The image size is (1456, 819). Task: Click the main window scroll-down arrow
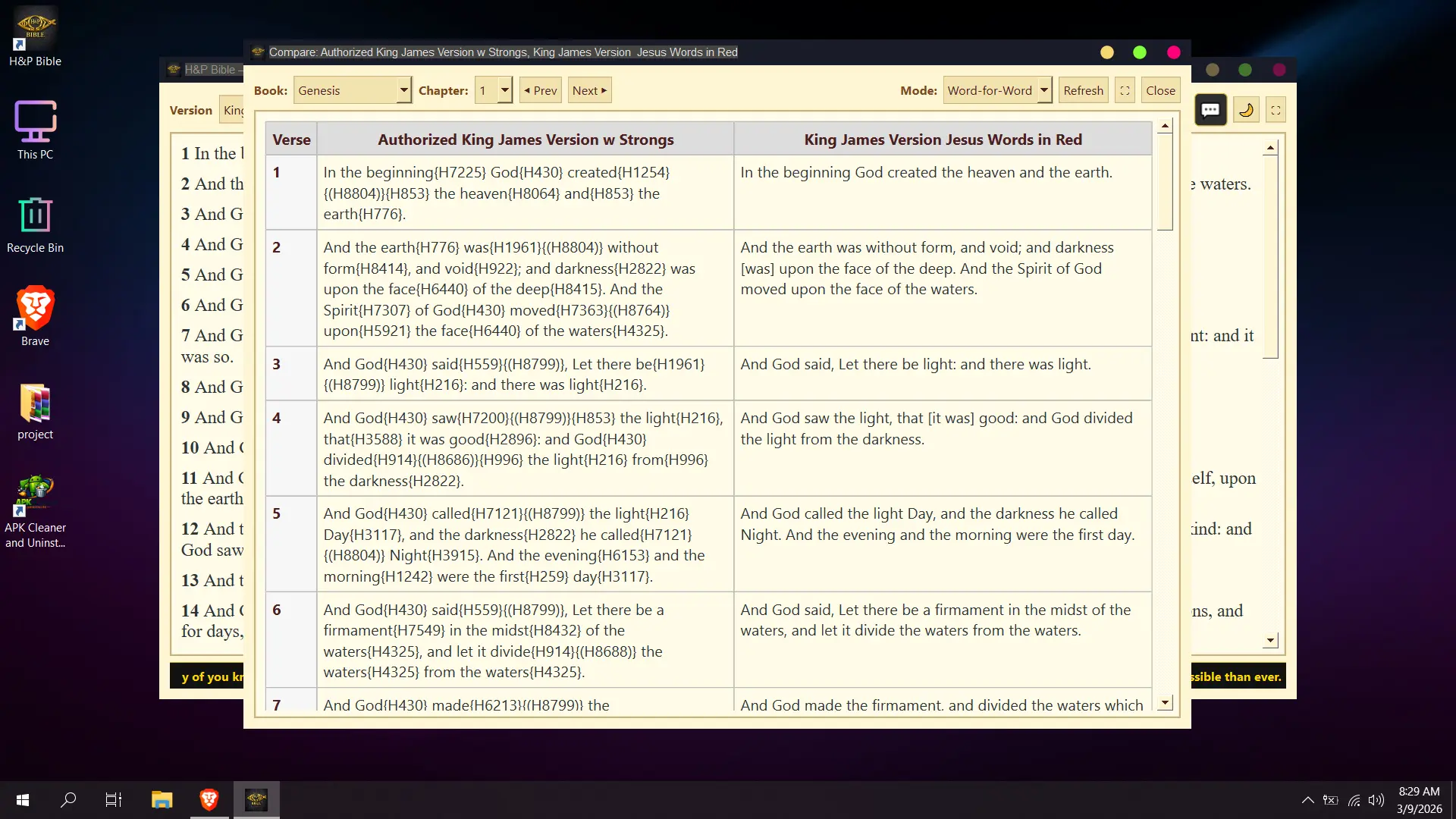1270,641
